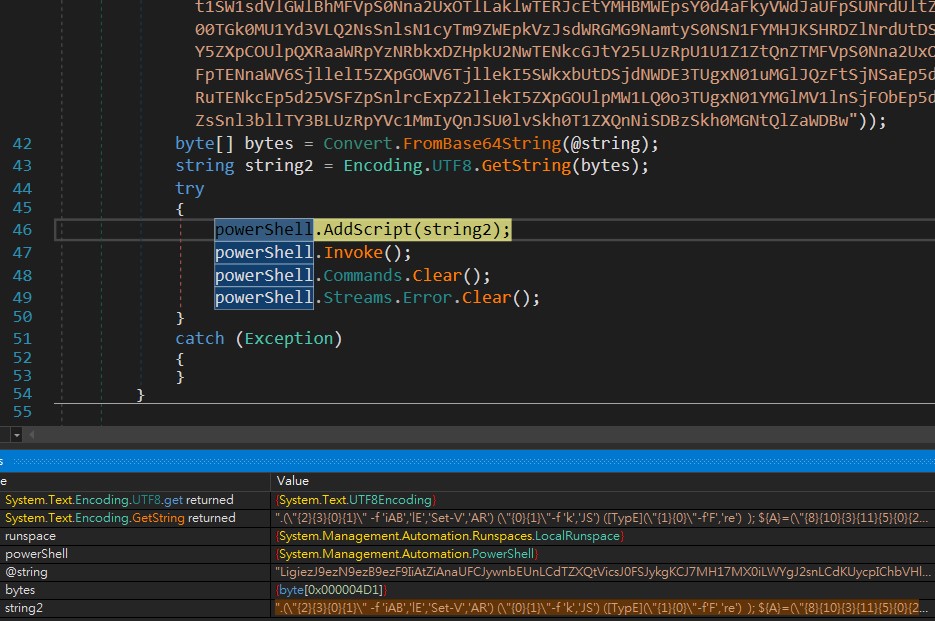Click line number 47 in the gutter
Viewport: 935px width, 621px height.
coord(22,253)
